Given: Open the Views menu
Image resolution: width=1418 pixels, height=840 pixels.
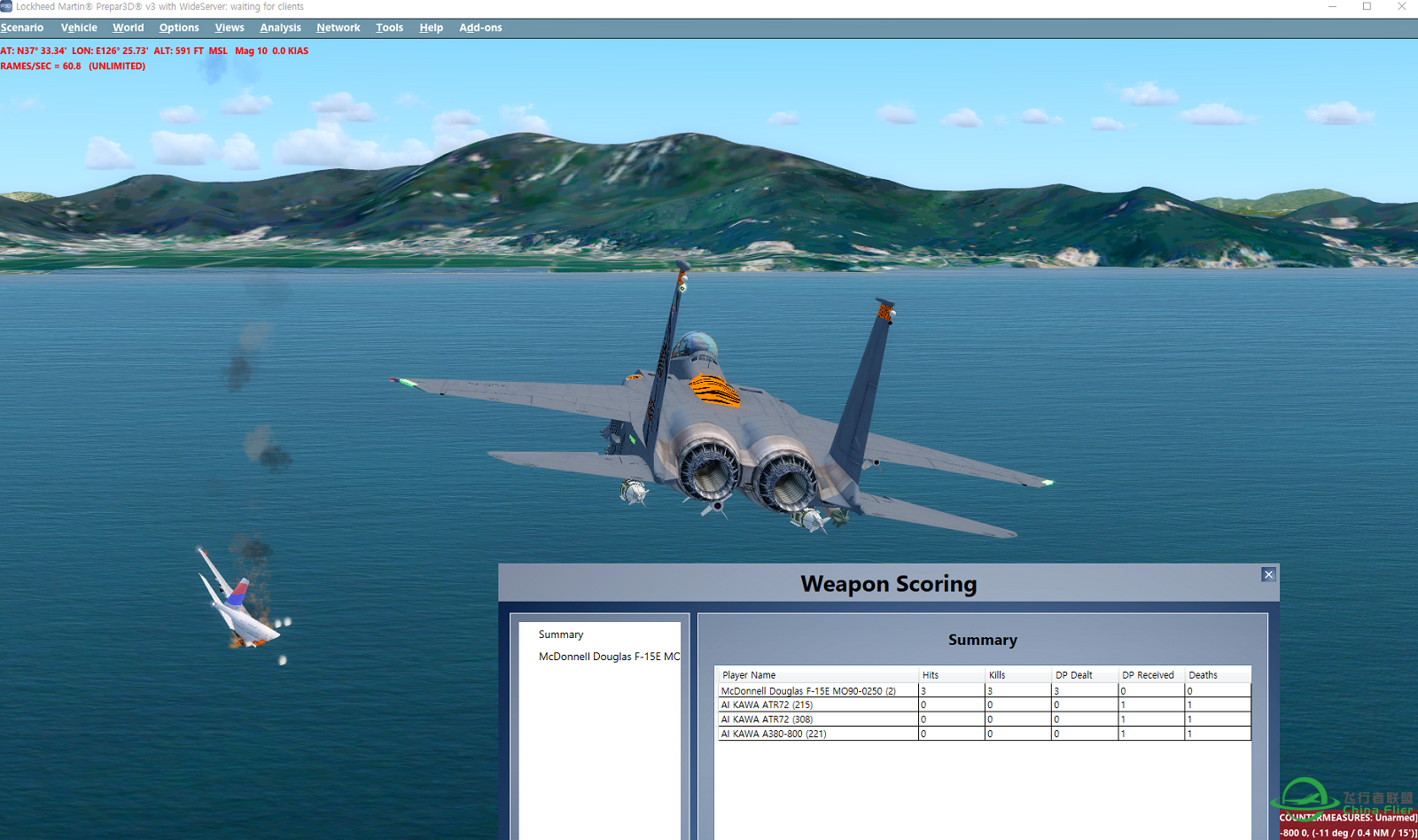Looking at the screenshot, I should coord(230,27).
